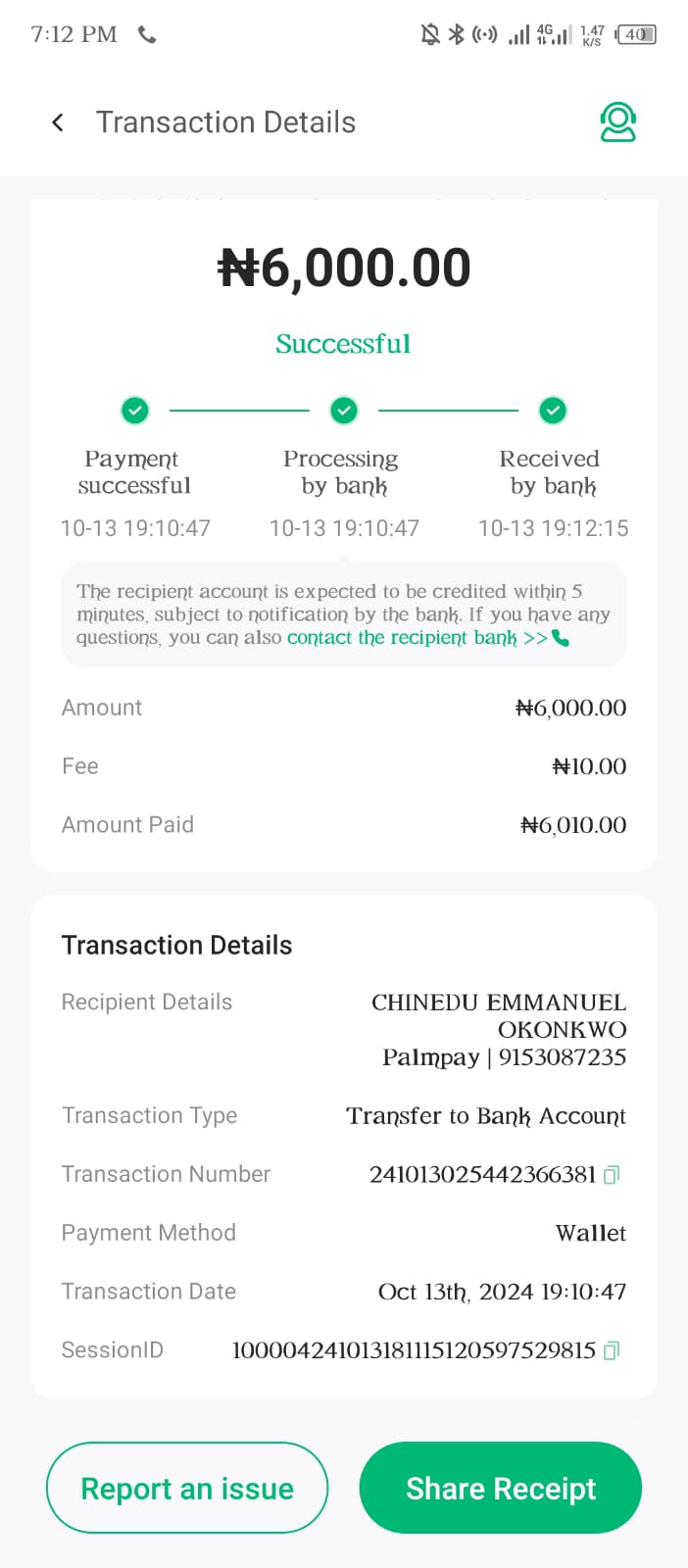Viewport: 688px width, 1568px height.
Task: Tap the battery status icon
Action: tap(636, 35)
